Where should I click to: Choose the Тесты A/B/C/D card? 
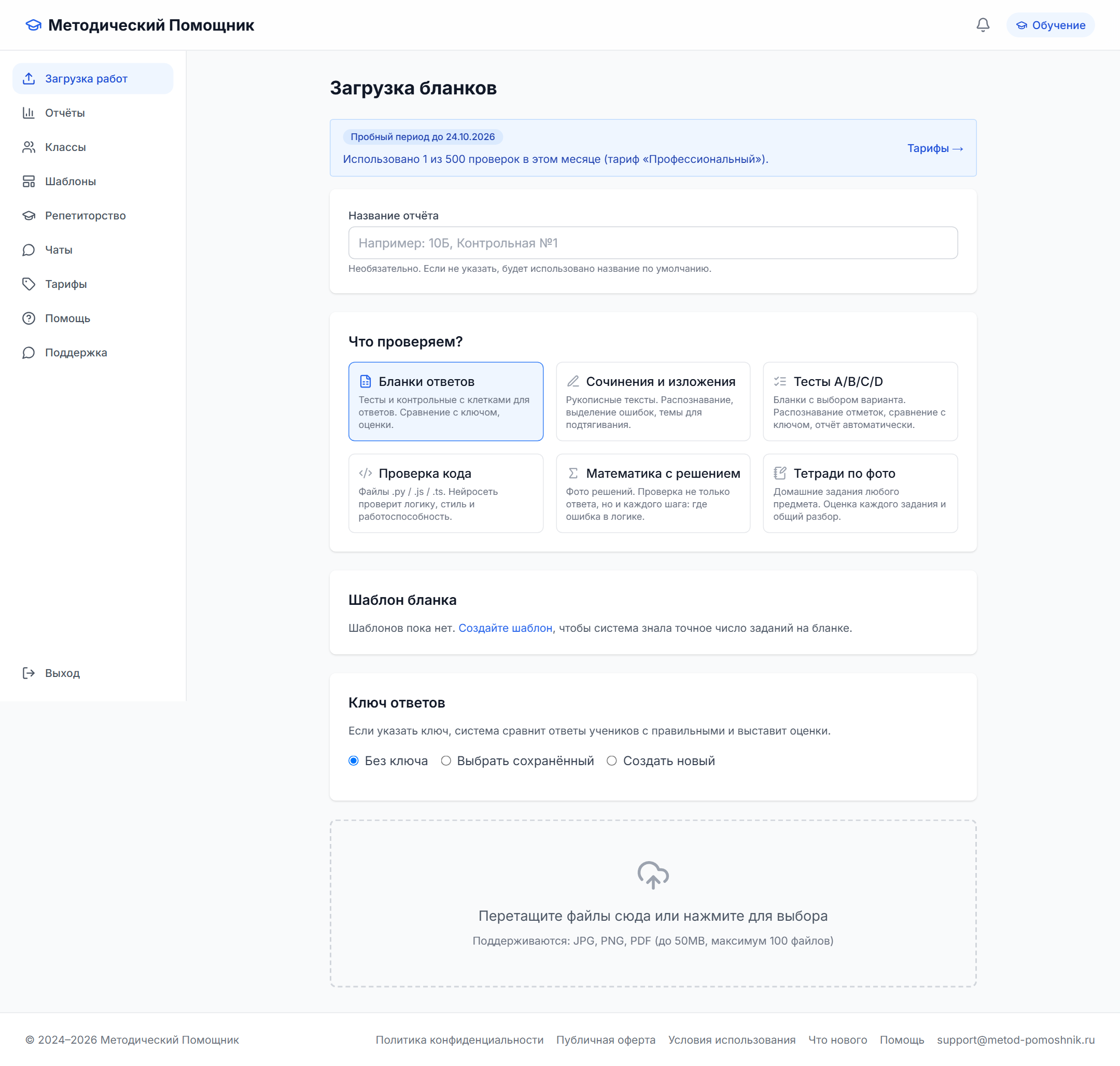tap(860, 401)
